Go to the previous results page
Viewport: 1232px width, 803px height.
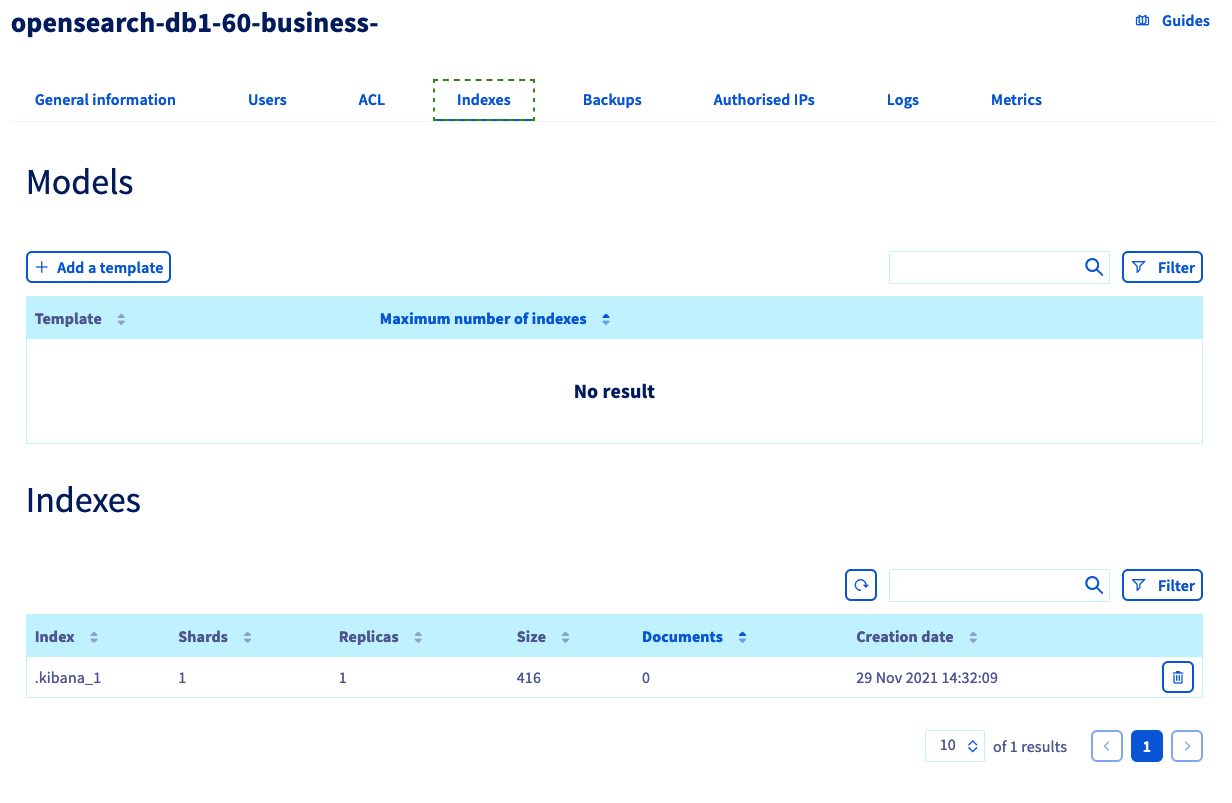(1106, 746)
